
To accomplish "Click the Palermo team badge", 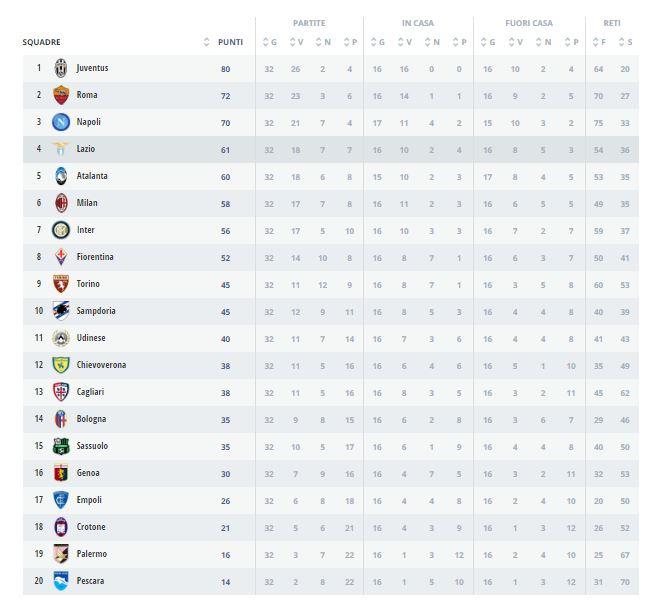I will (60, 555).
